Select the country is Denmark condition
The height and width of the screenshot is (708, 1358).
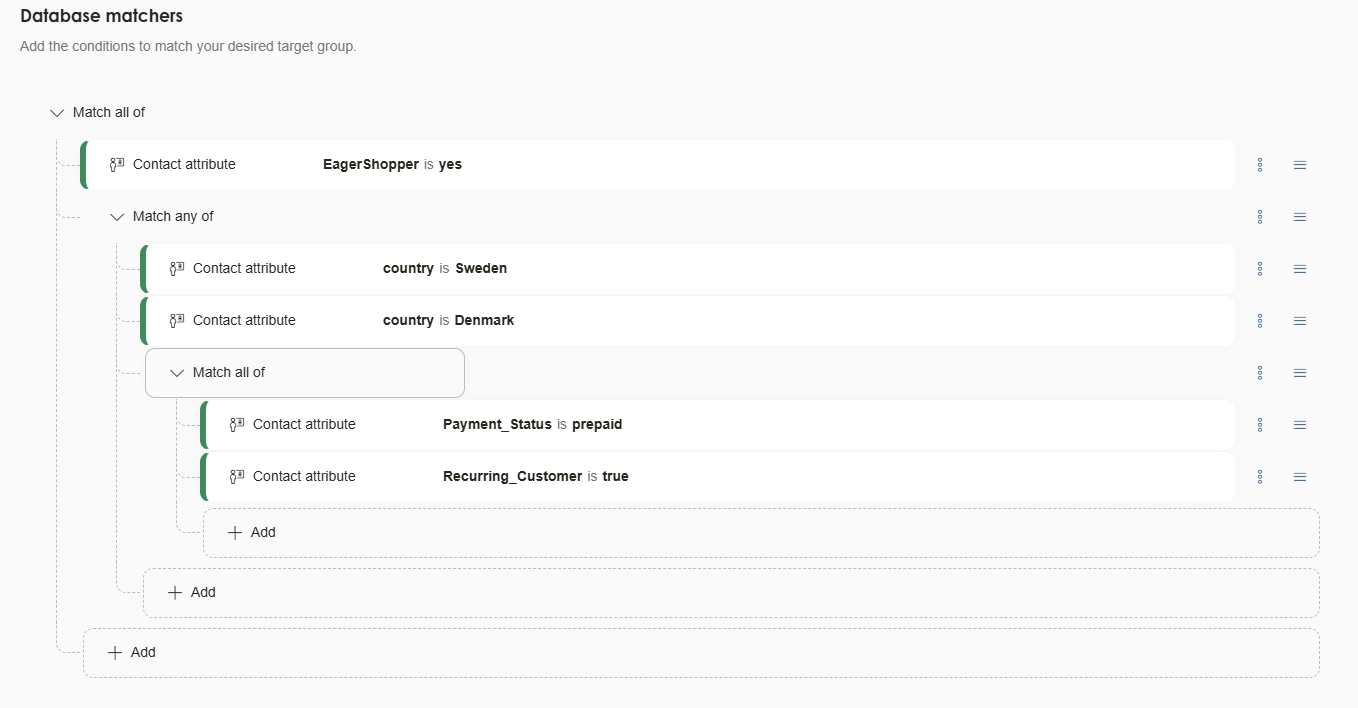(448, 321)
